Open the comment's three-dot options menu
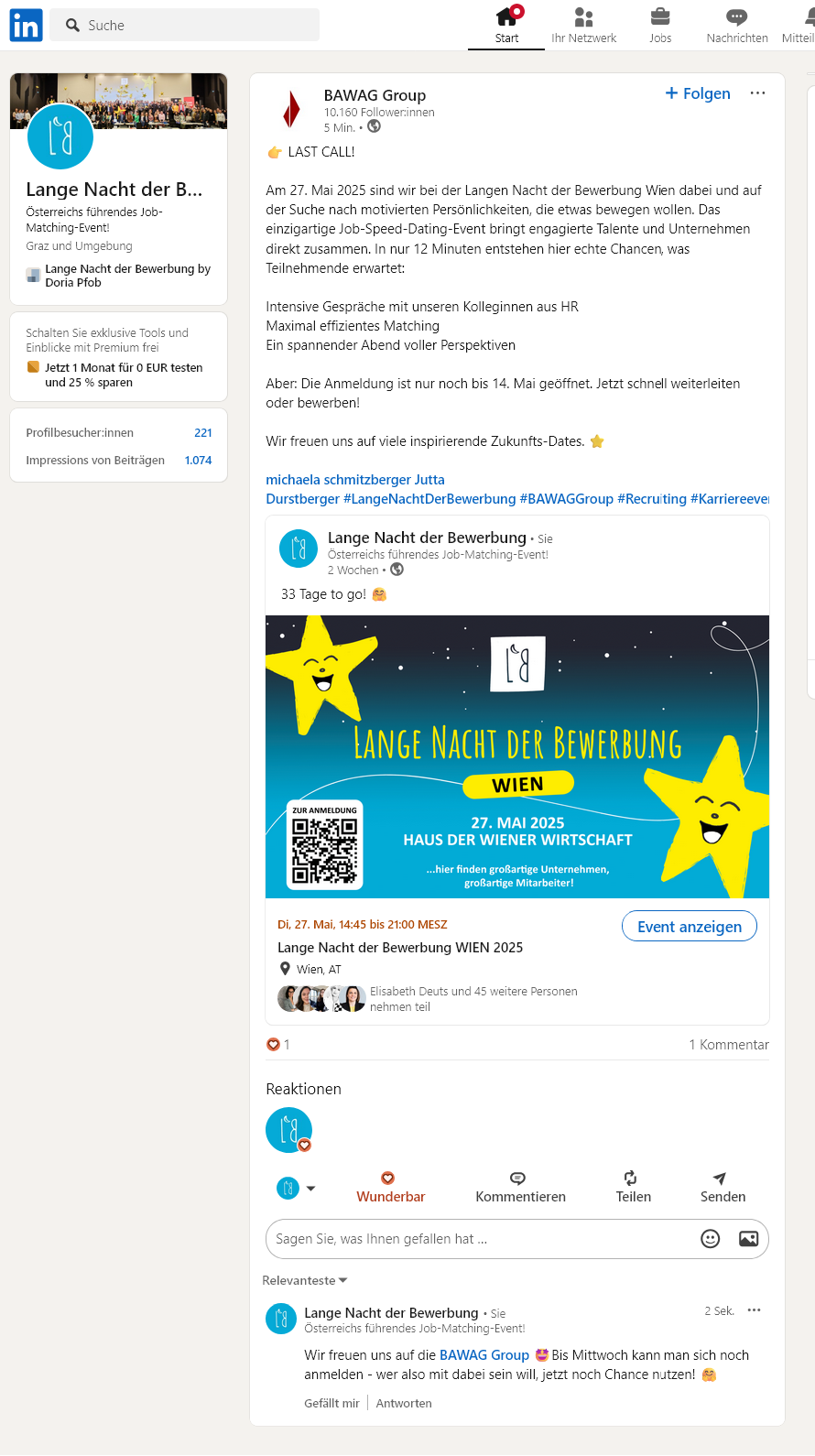Image resolution: width=815 pixels, height=1456 pixels. [x=754, y=1310]
